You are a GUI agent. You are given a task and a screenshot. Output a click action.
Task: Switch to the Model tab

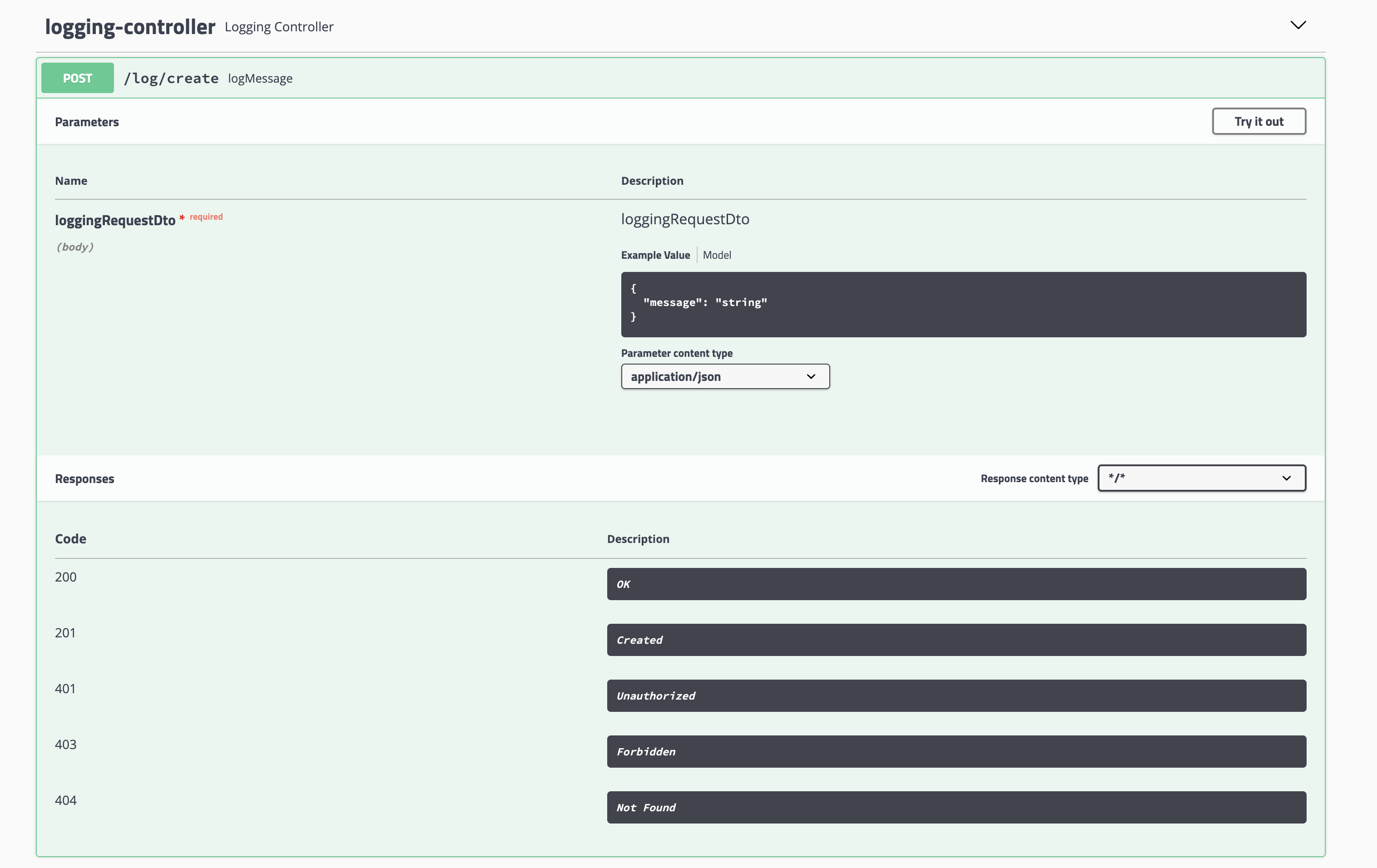tap(717, 255)
